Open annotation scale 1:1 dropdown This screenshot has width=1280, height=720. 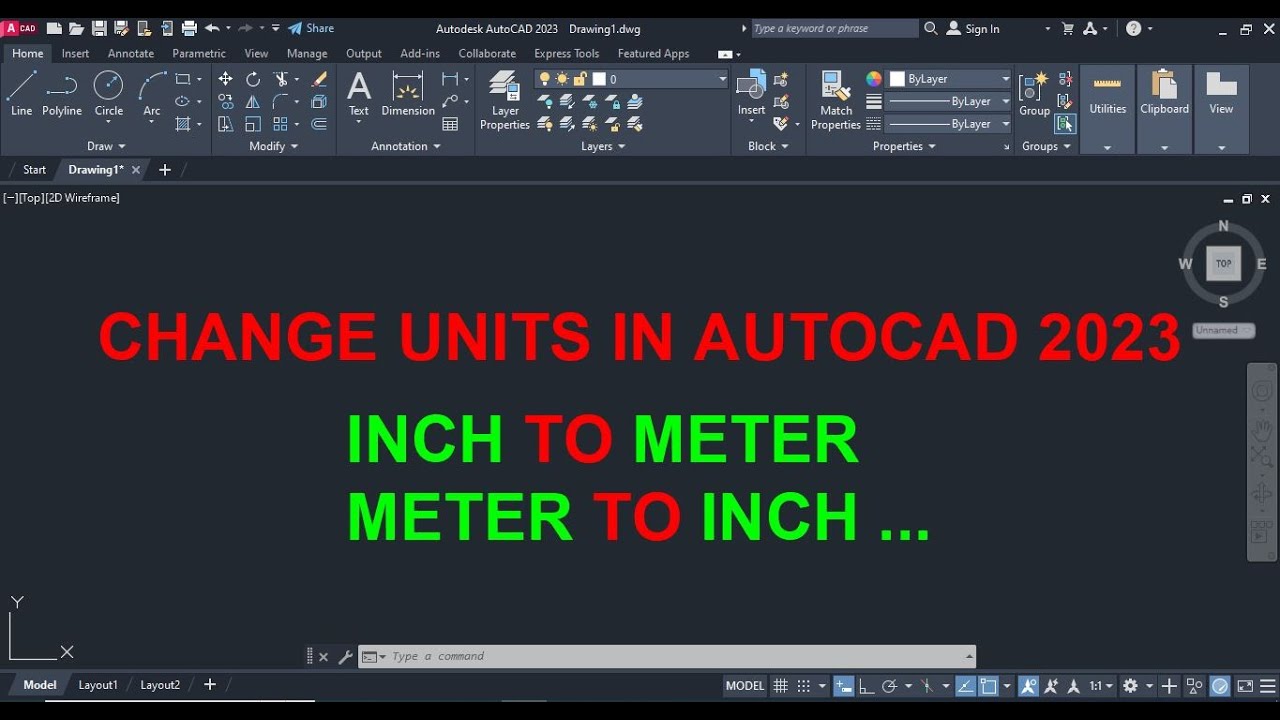[x=1101, y=686]
